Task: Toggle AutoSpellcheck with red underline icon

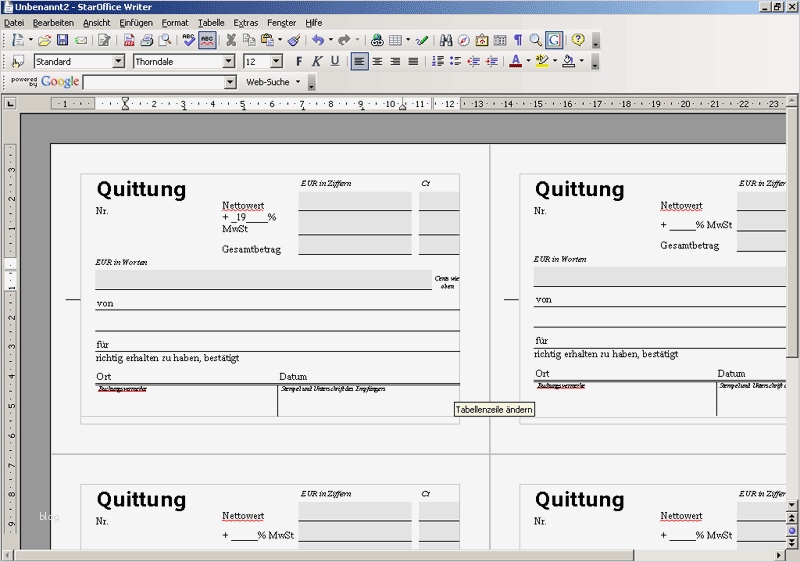Action: pyautogui.click(x=207, y=41)
